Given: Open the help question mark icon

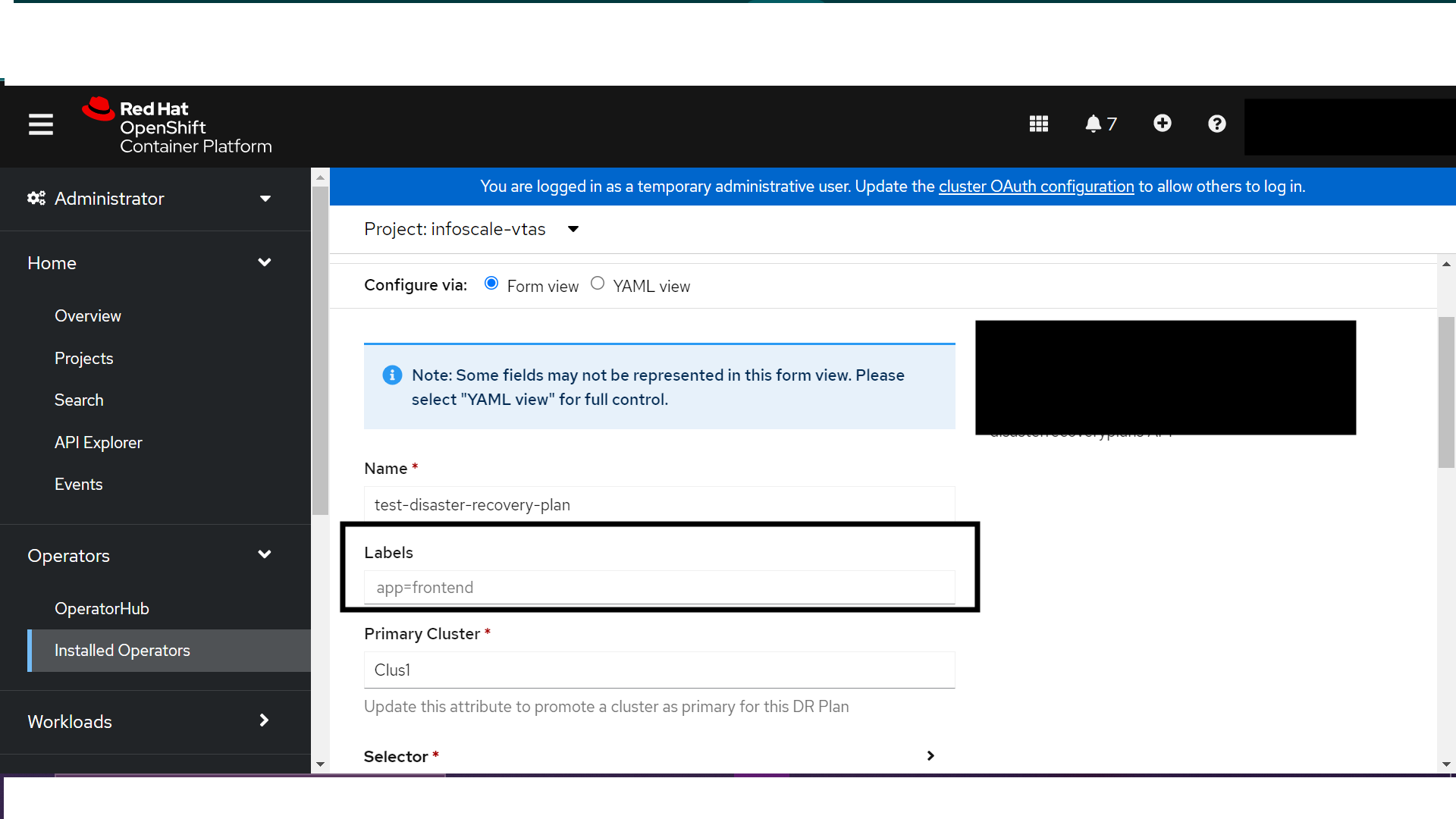Looking at the screenshot, I should click(x=1216, y=124).
